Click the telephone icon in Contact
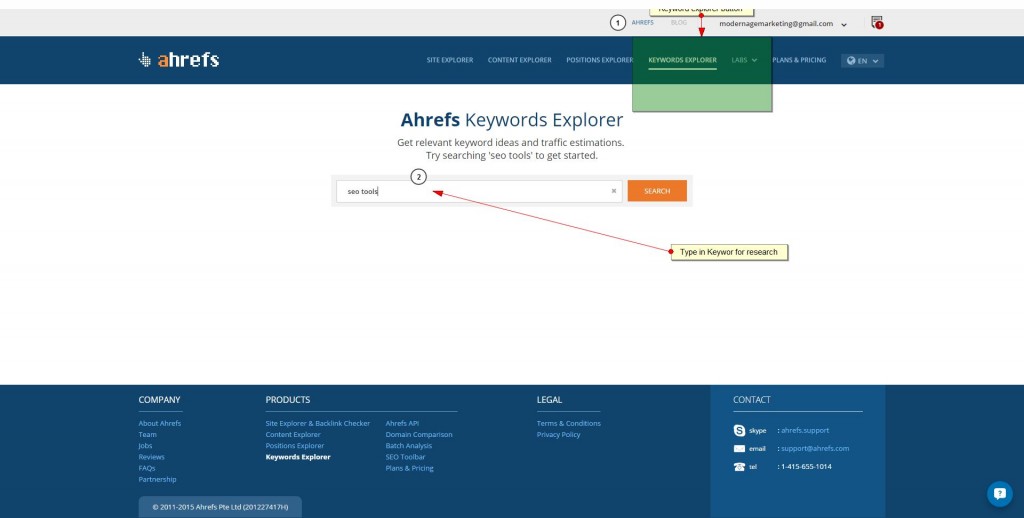 tap(739, 466)
